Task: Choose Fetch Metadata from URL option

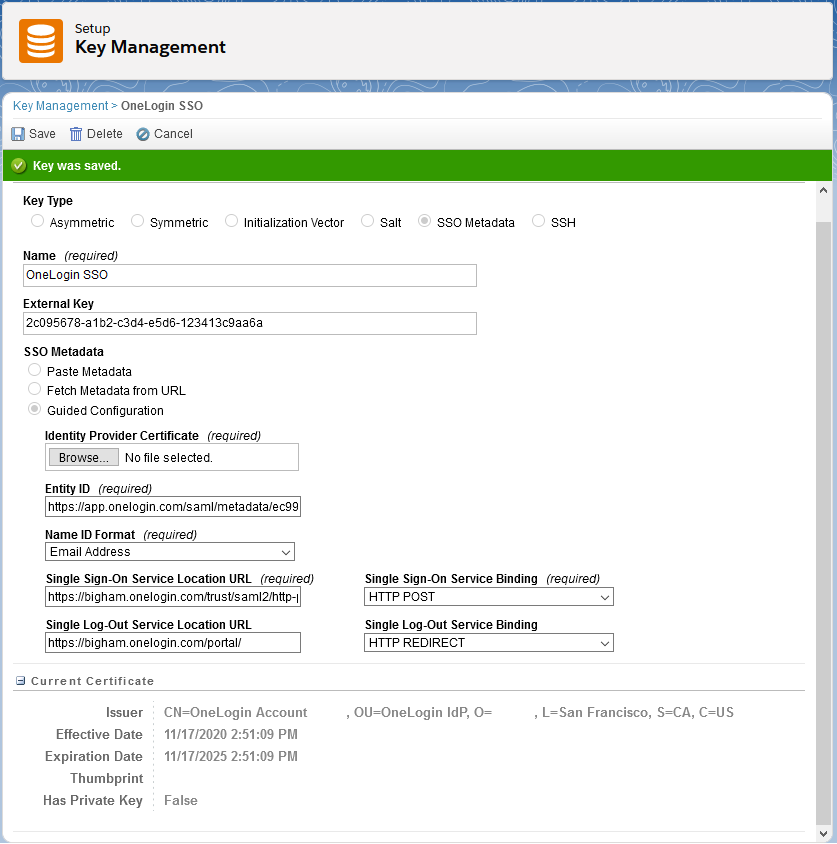Action: tap(35, 390)
